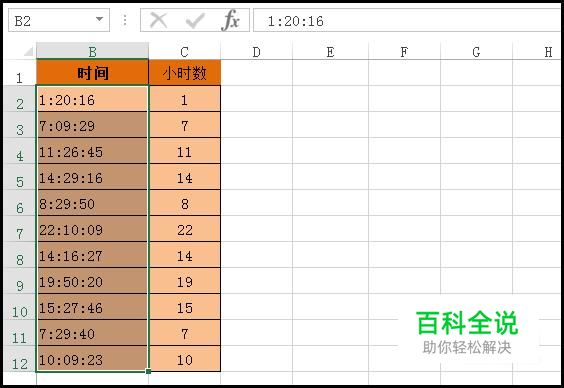Click hours cell with value 8
The width and height of the screenshot is (564, 388).
click(185, 203)
